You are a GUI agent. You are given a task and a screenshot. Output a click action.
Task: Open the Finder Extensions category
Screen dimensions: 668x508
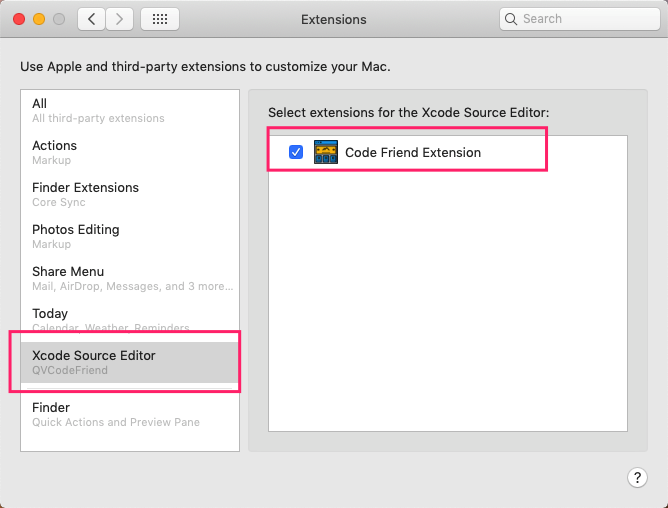(x=130, y=194)
